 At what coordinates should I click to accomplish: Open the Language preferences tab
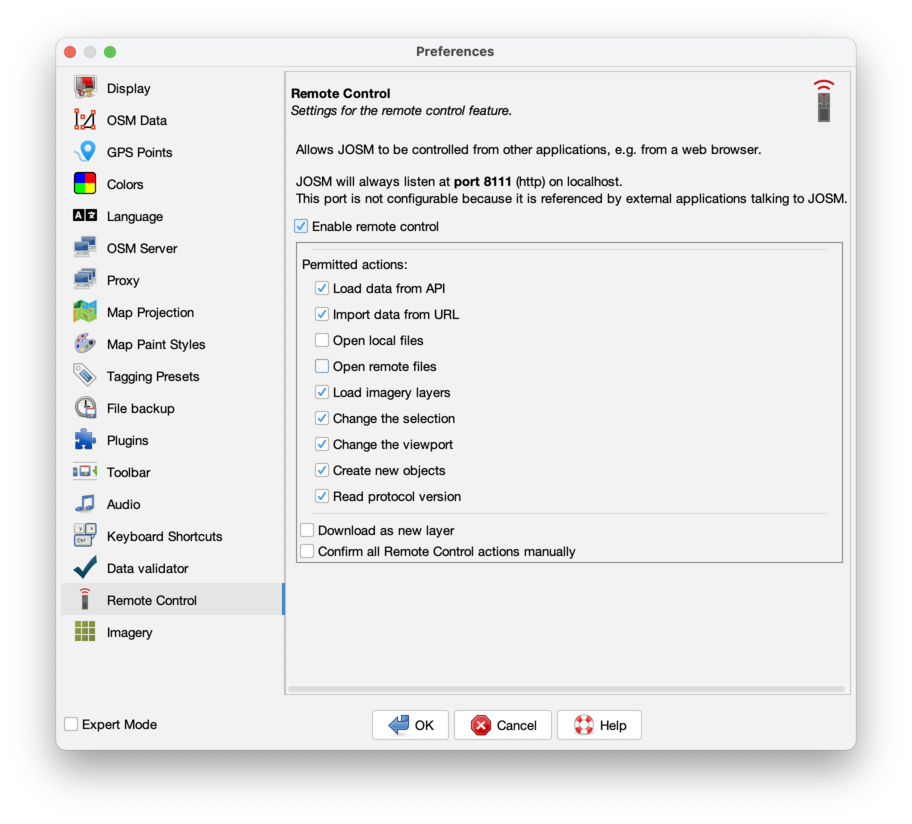point(172,216)
